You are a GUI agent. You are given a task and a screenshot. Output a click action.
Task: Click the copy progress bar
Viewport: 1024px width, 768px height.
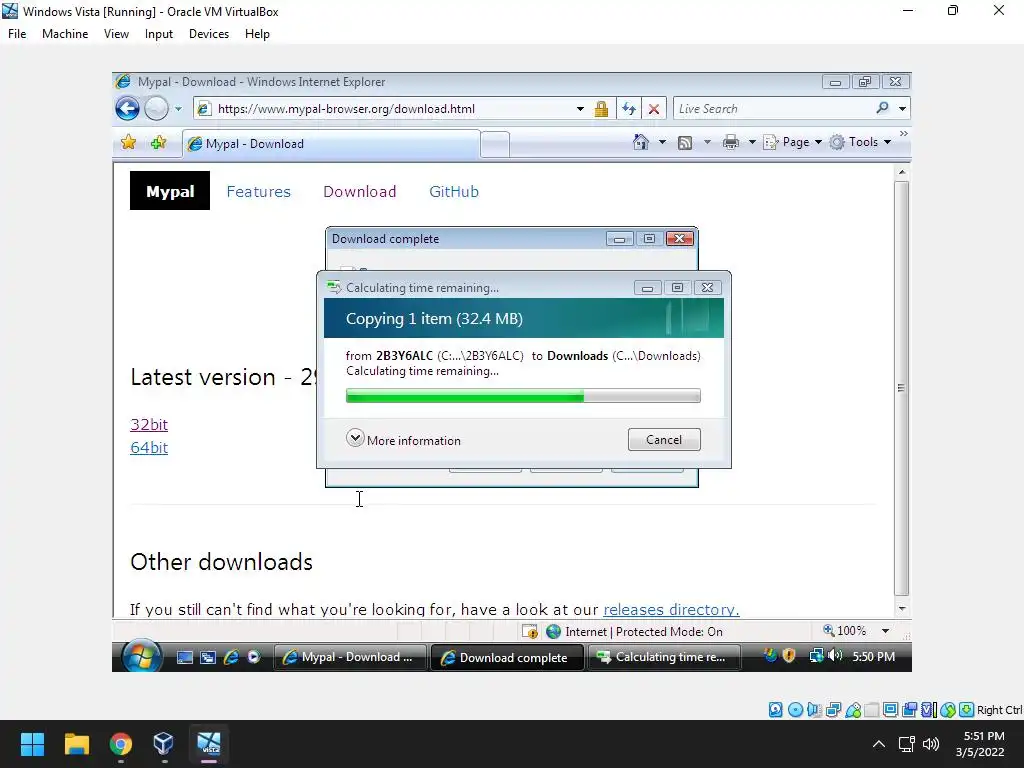523,396
